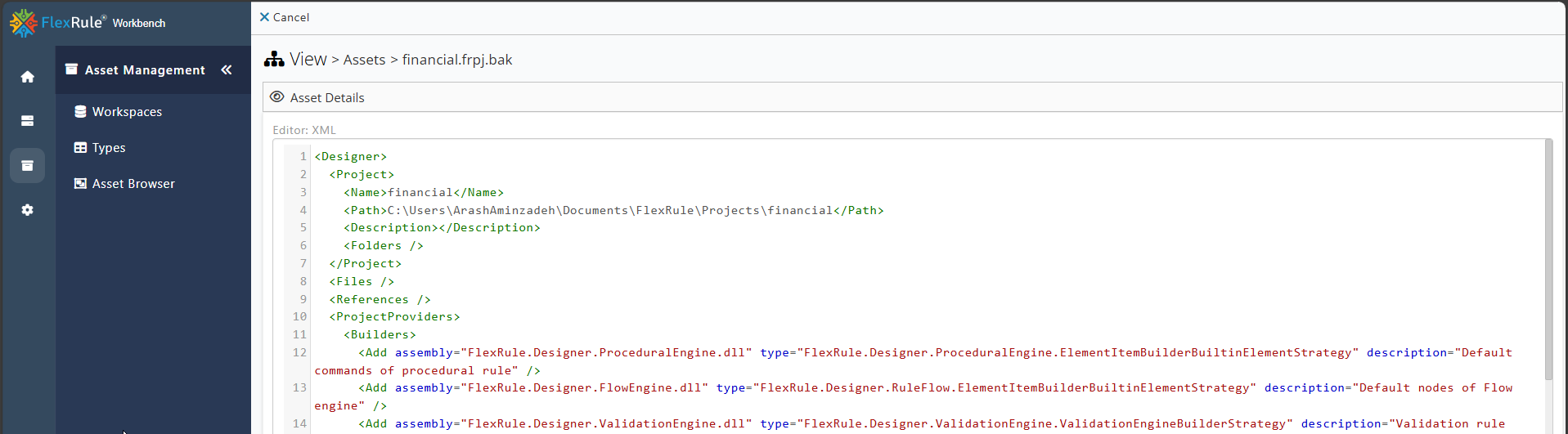Viewport: 1568px width, 434px height.
Task: Click the Workbench title text
Action: (139, 23)
